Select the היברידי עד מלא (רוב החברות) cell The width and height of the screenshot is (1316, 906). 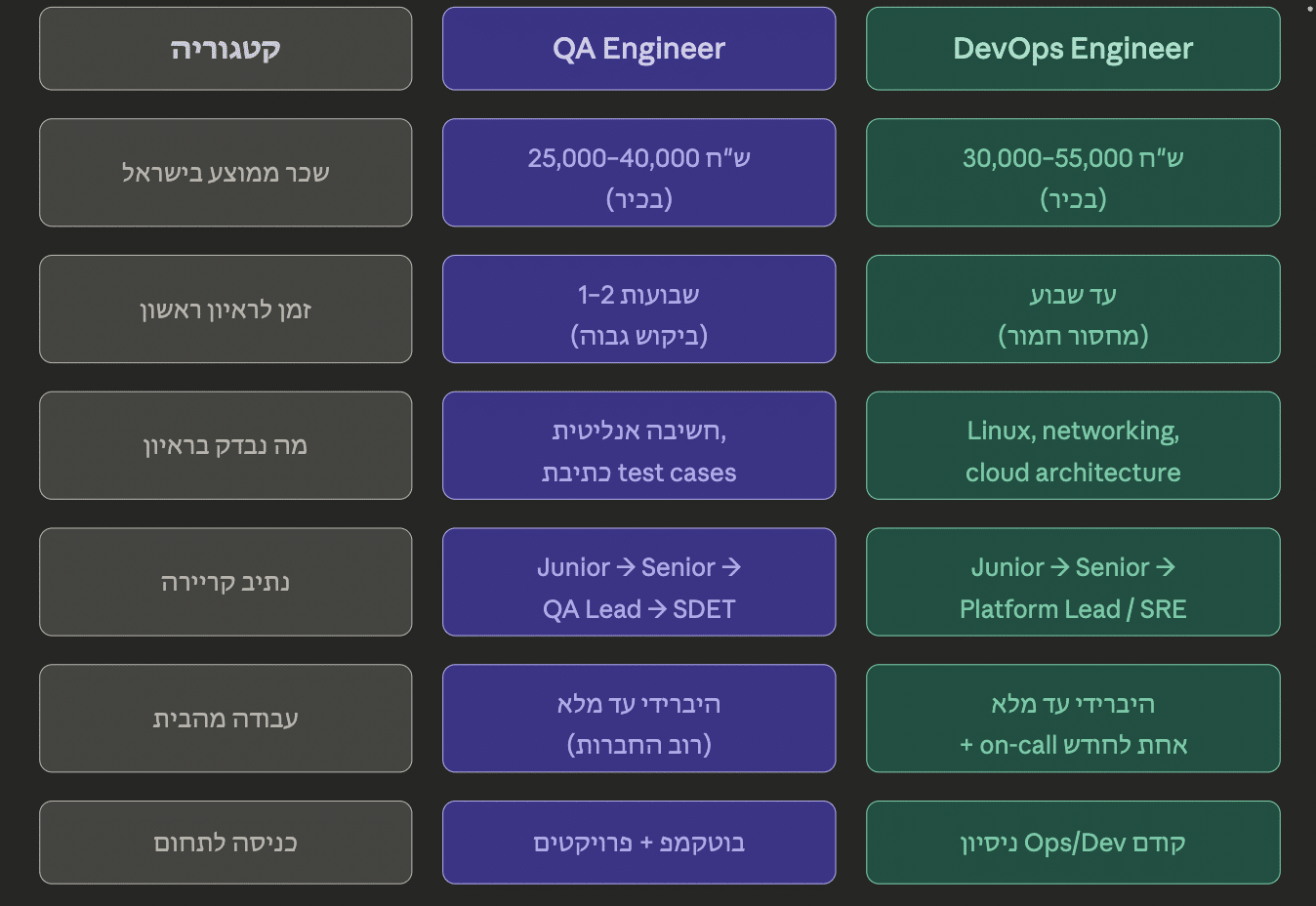click(x=638, y=719)
